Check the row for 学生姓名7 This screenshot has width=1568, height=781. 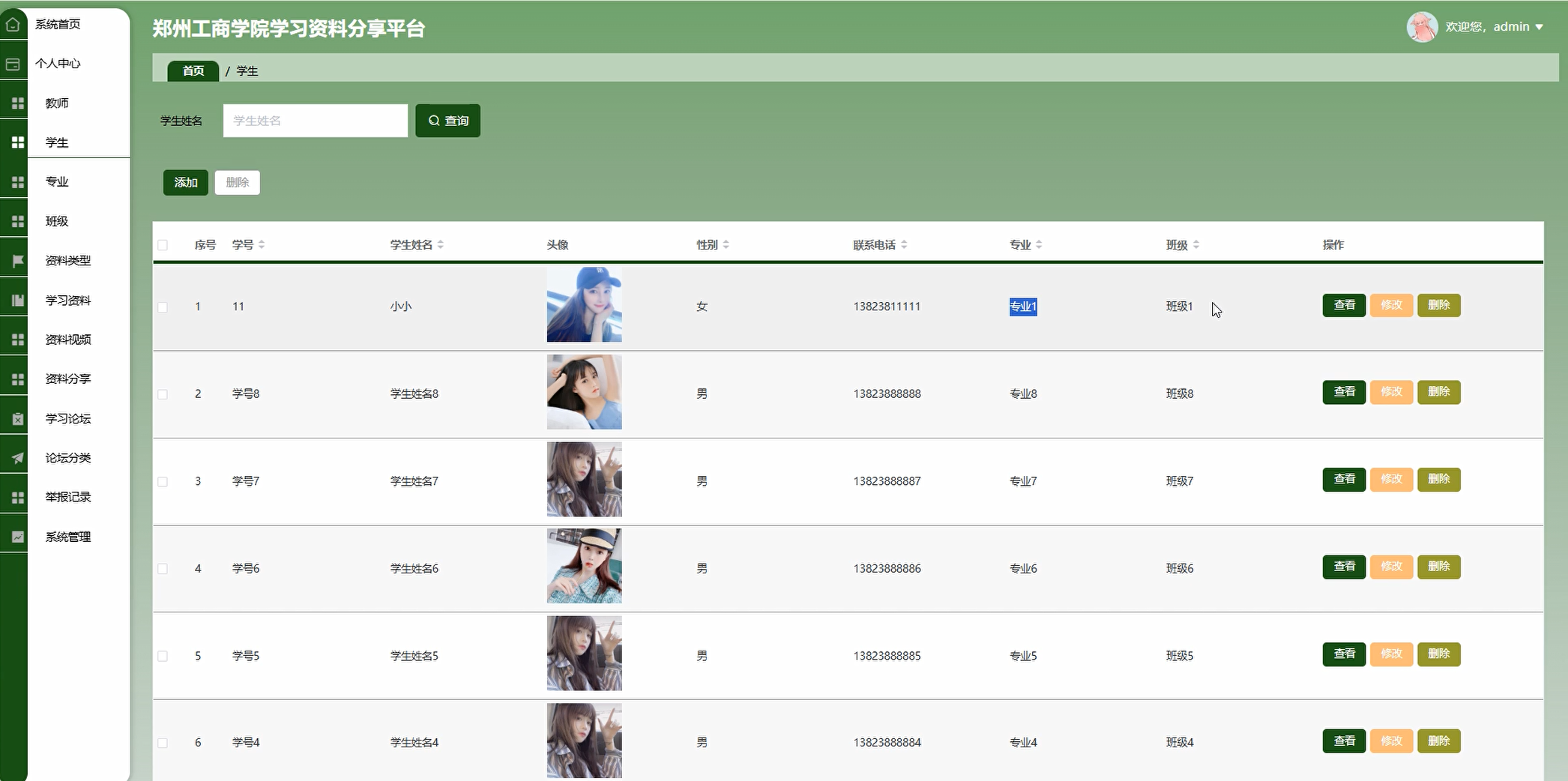[163, 482]
